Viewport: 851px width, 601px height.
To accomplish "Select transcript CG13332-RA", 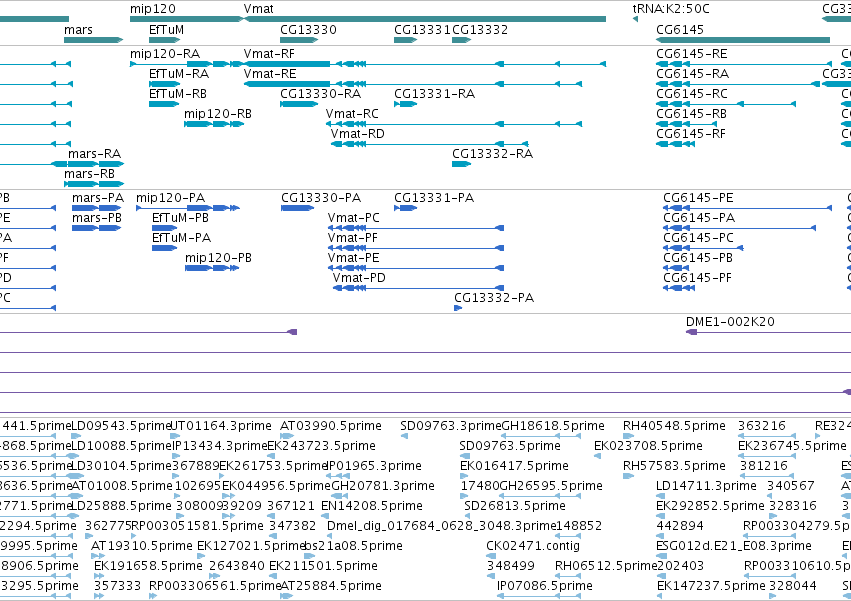I will [492, 154].
